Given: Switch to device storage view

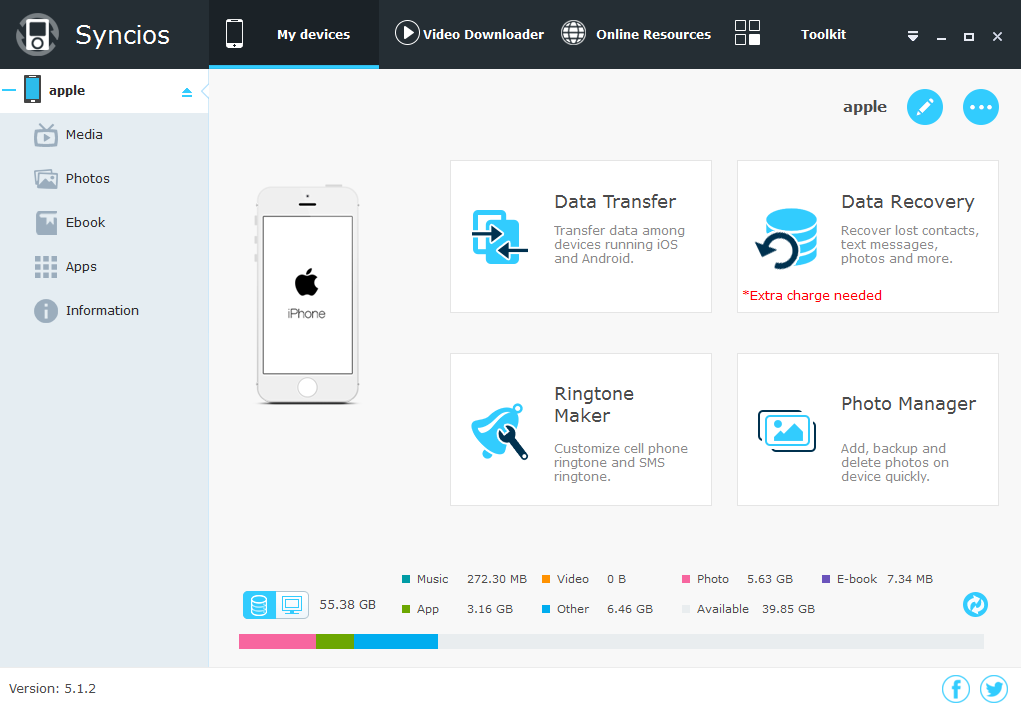Looking at the screenshot, I should coord(259,605).
